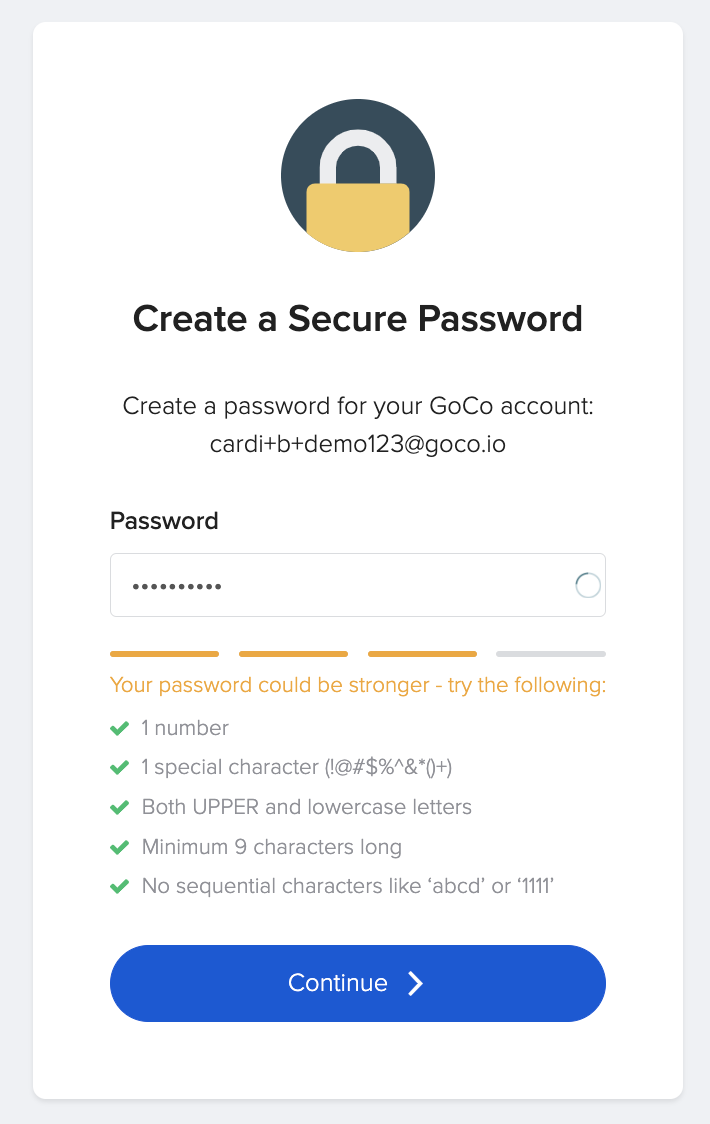
Task: Click the 'Minimum 9 characters long' requirement text
Action: (272, 847)
